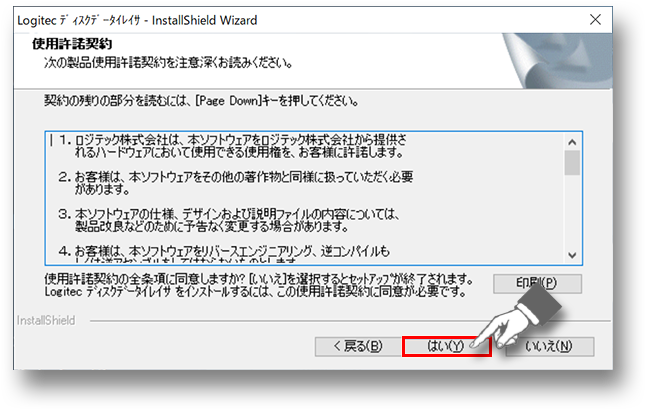647x411 pixels.
Task: Click the はい(Y) button to accept
Action: 447,346
